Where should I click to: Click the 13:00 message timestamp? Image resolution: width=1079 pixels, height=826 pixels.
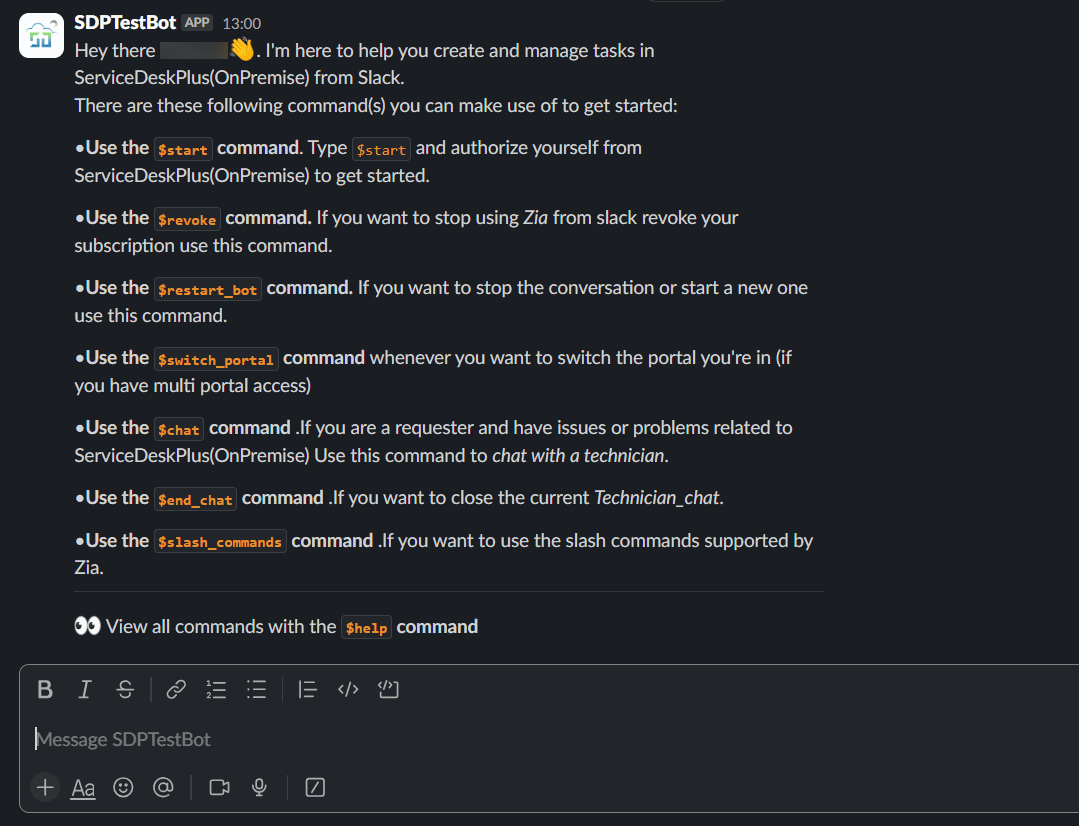pyautogui.click(x=242, y=23)
